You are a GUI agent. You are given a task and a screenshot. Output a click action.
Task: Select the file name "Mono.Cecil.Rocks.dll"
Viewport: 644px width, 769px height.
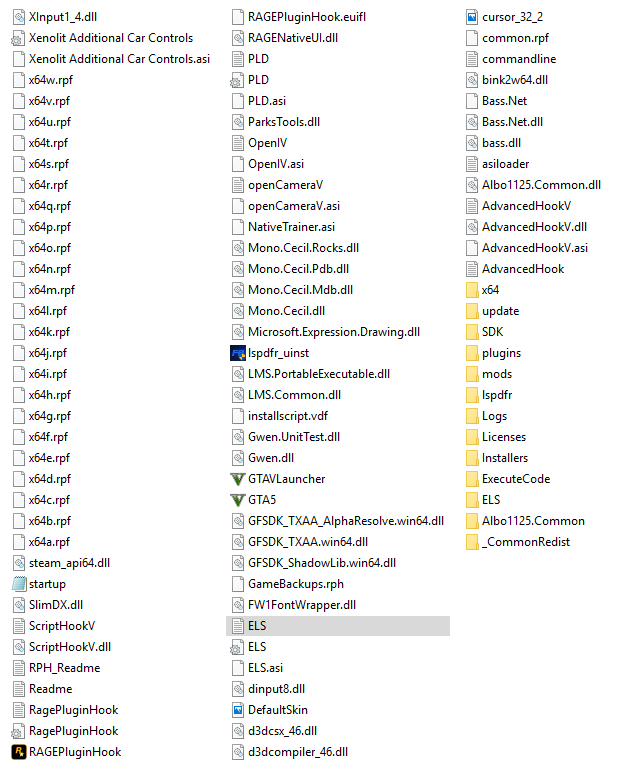click(x=303, y=248)
